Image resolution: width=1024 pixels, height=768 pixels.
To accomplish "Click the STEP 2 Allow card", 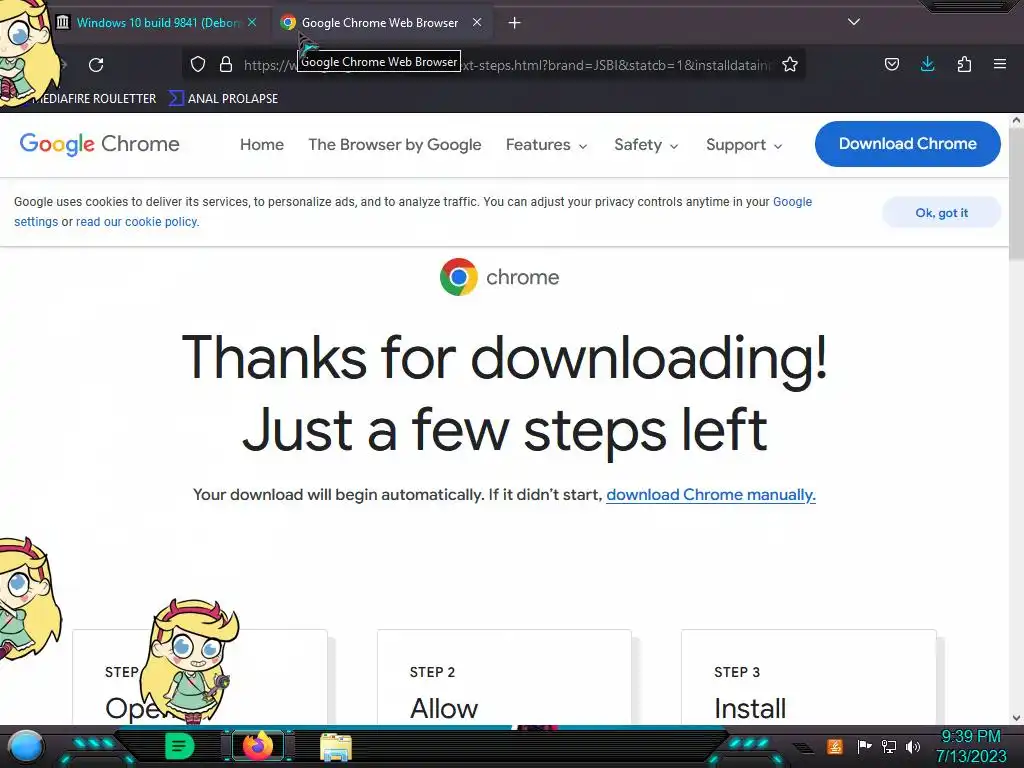I will (504, 677).
